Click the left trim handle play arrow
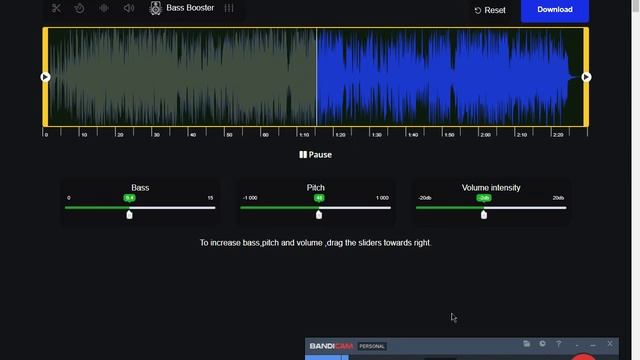The height and width of the screenshot is (360, 640). pos(45,77)
